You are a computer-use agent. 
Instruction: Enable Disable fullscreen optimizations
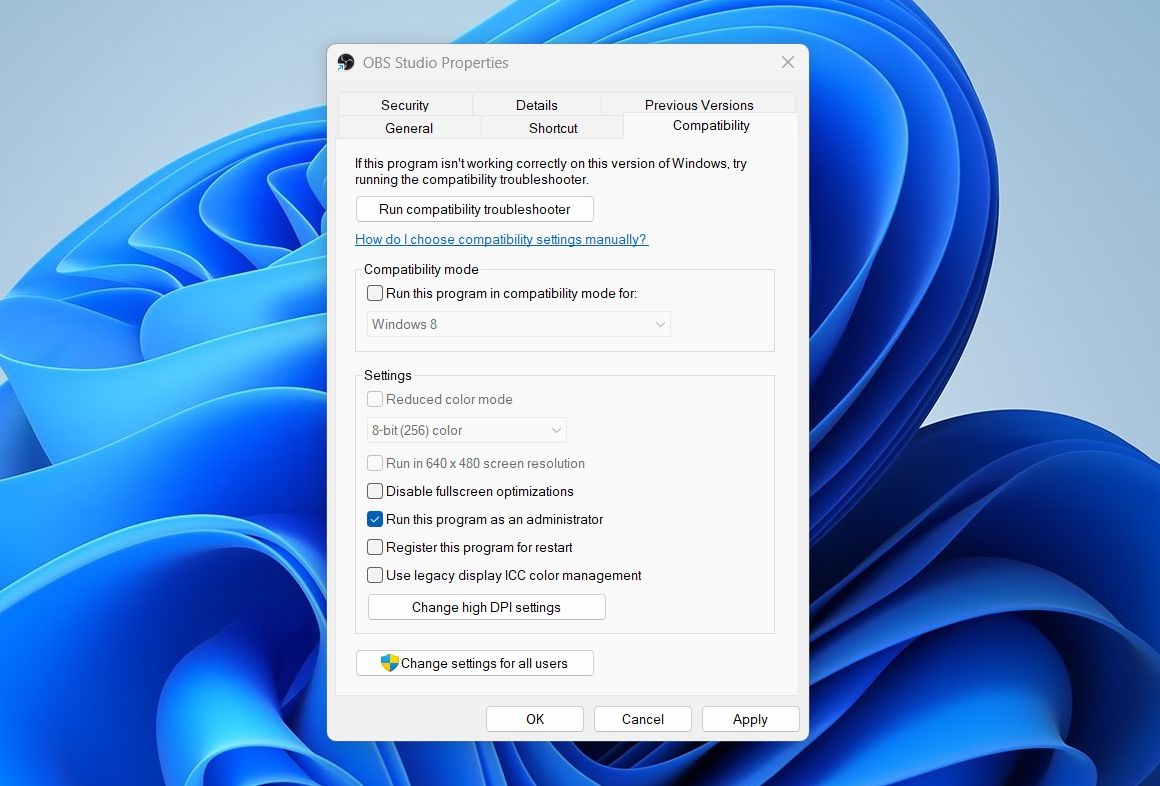[x=375, y=491]
